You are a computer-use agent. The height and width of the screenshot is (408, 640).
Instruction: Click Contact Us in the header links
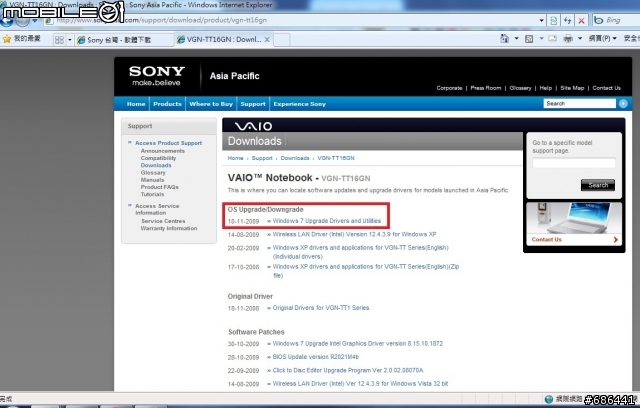tap(607, 88)
